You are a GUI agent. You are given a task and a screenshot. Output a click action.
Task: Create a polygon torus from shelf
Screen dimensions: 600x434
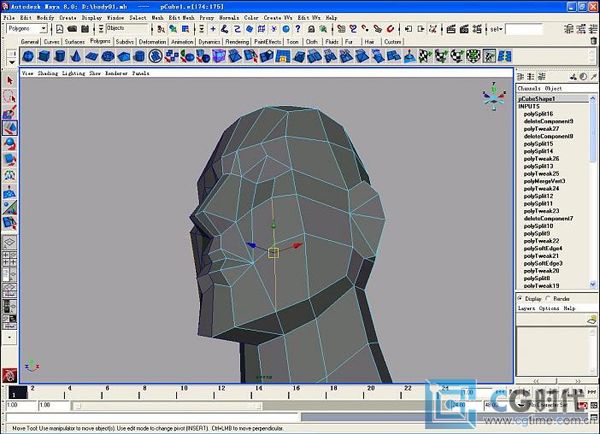click(x=108, y=56)
